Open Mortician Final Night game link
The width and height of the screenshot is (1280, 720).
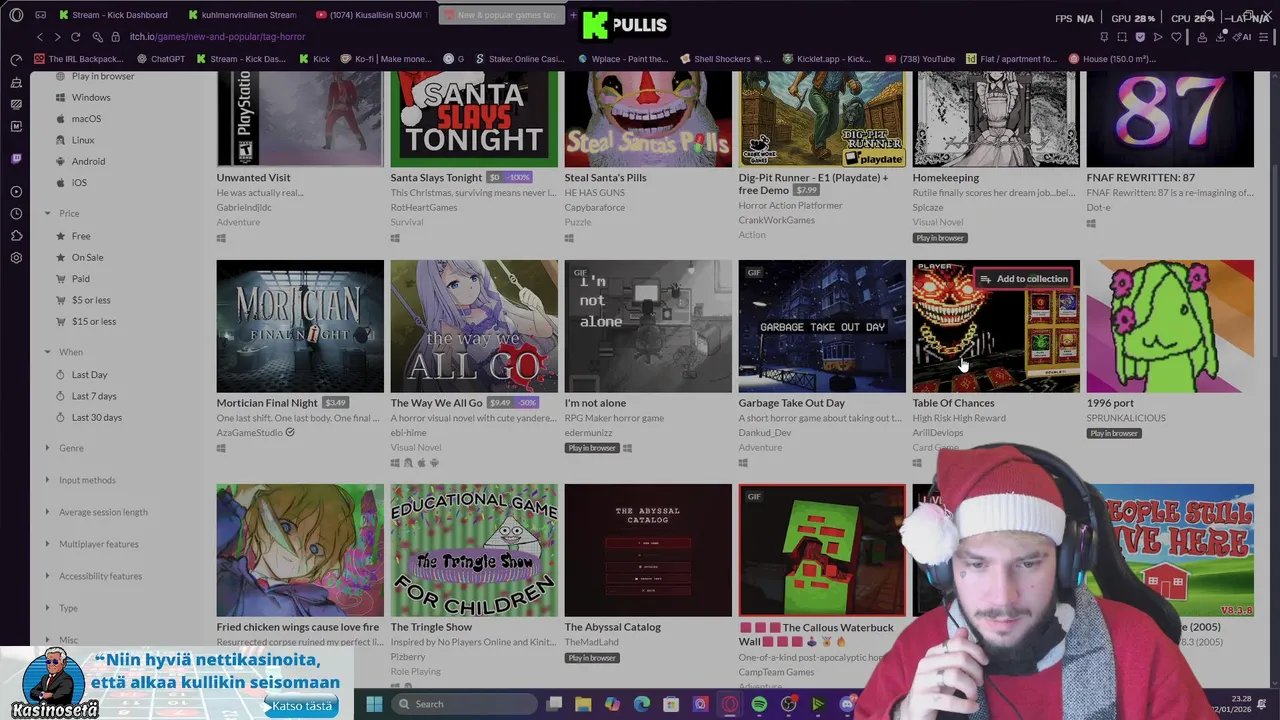pyautogui.click(x=267, y=403)
